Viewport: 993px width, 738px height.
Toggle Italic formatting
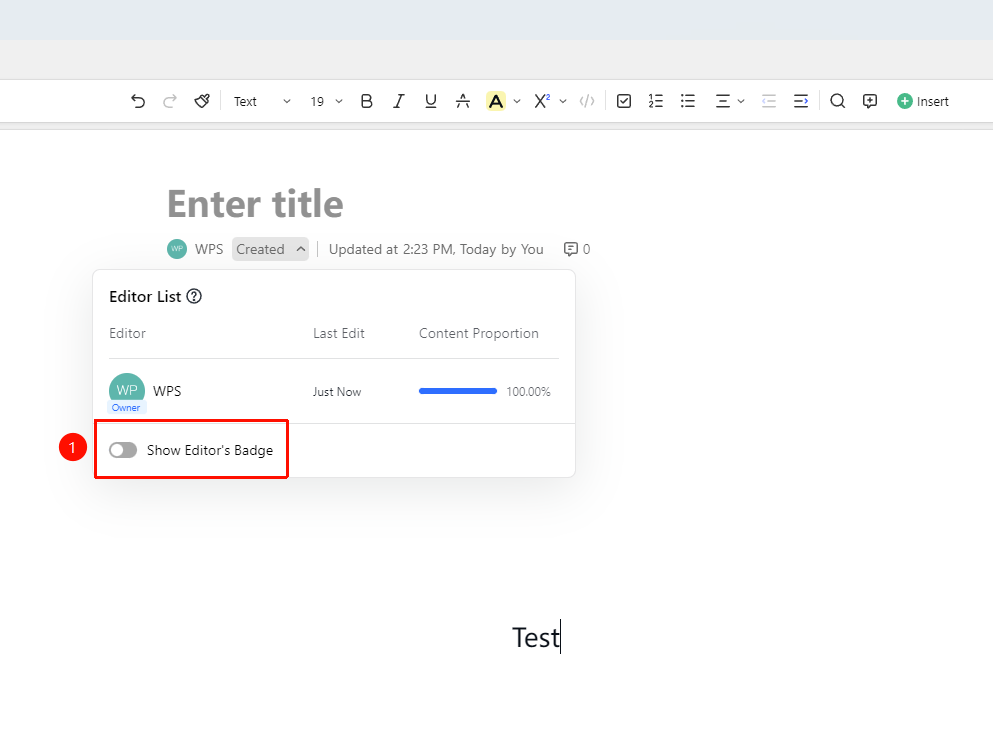[398, 101]
